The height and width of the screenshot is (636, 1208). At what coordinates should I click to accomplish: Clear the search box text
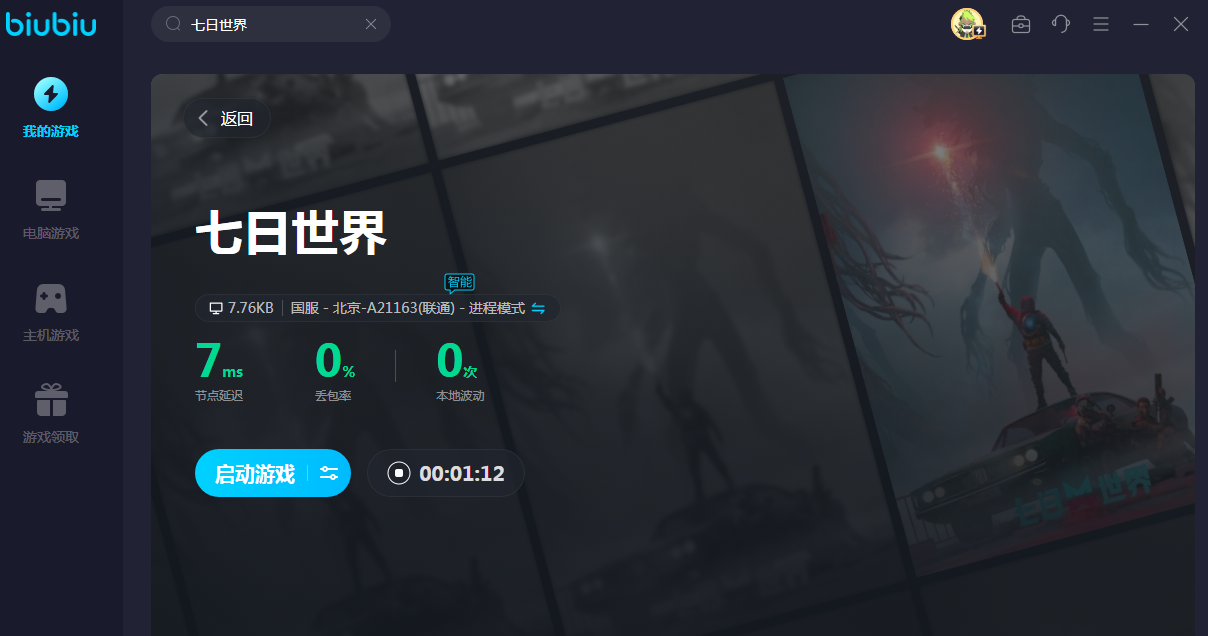tap(371, 24)
